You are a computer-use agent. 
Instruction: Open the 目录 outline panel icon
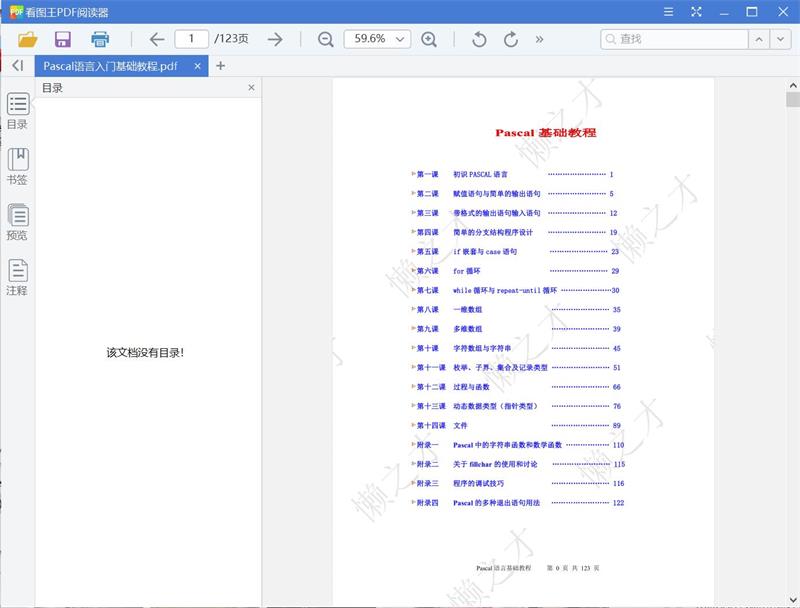click(18, 111)
